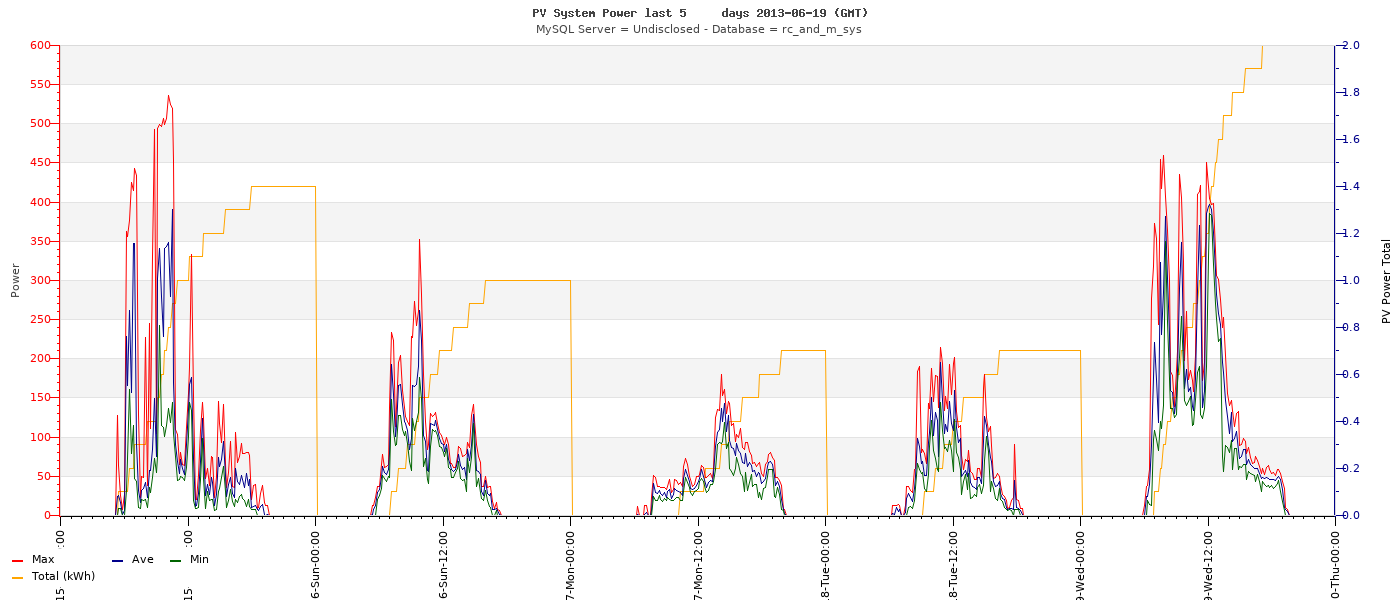The height and width of the screenshot is (600, 1400).
Task: Select the "Max" legend label
Action: coord(43,560)
